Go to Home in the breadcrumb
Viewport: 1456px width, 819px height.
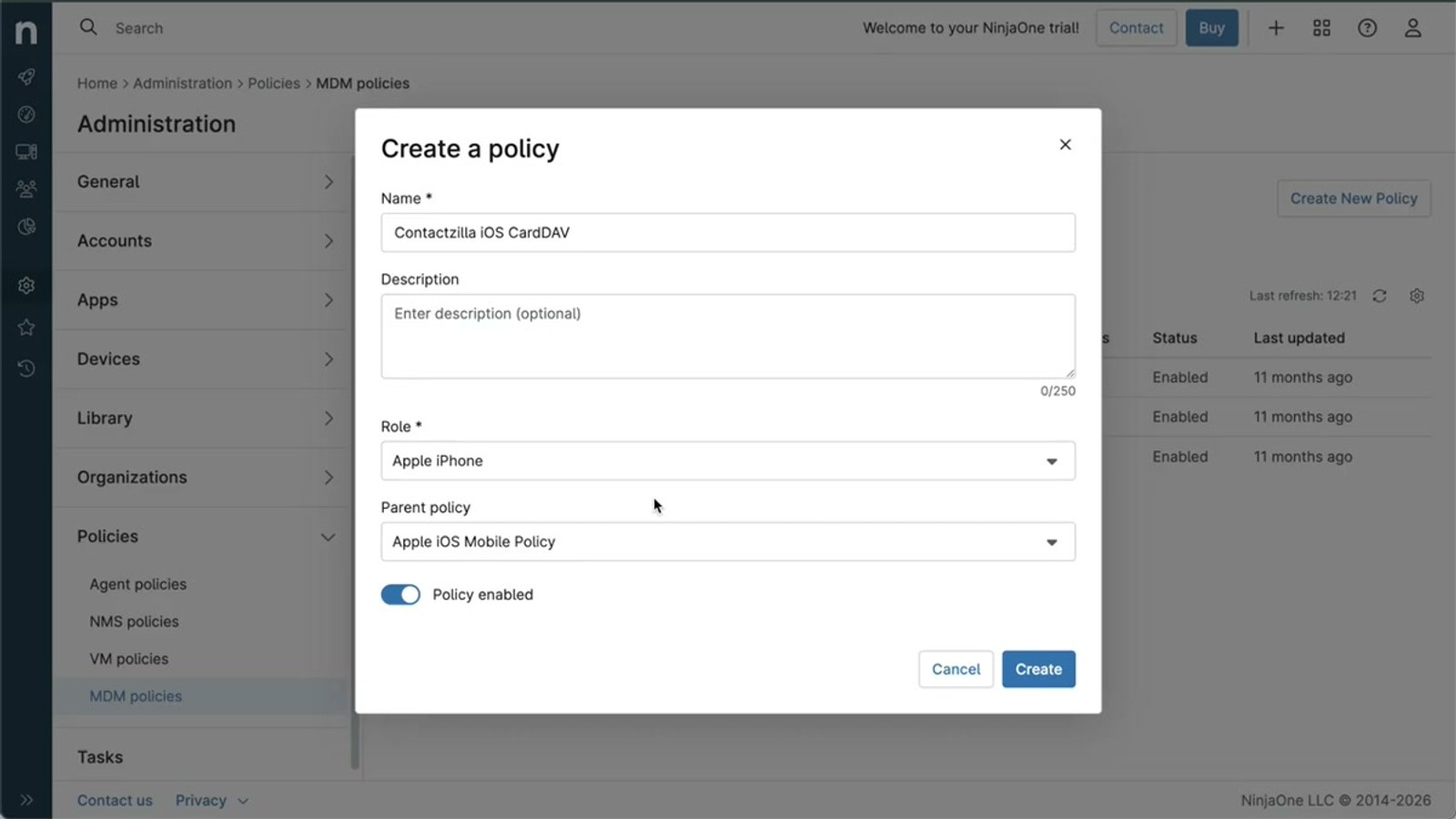coord(97,83)
